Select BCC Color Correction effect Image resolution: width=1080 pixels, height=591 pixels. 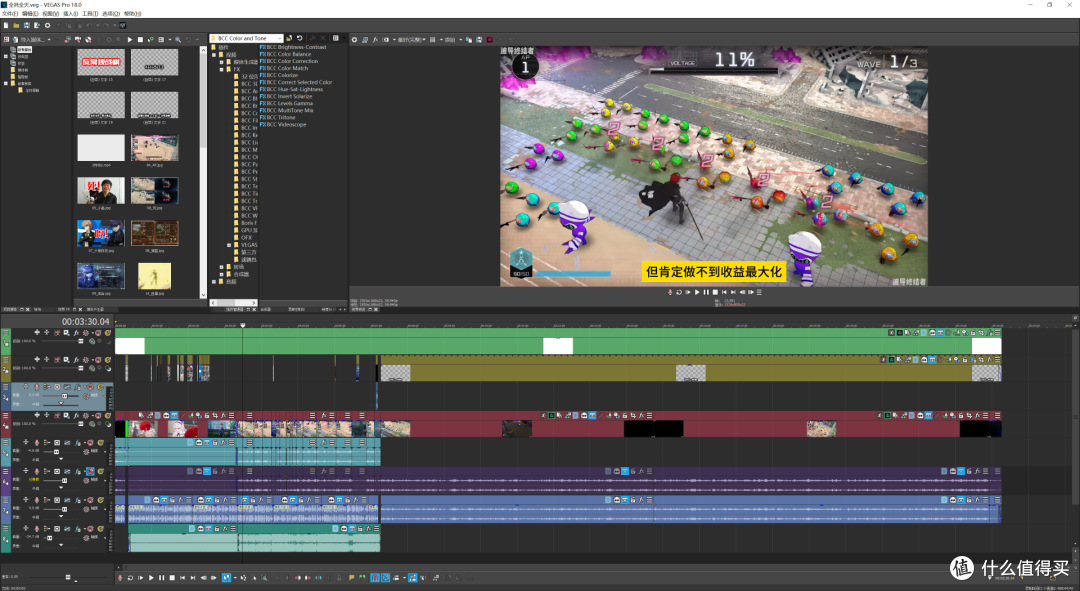(289, 61)
